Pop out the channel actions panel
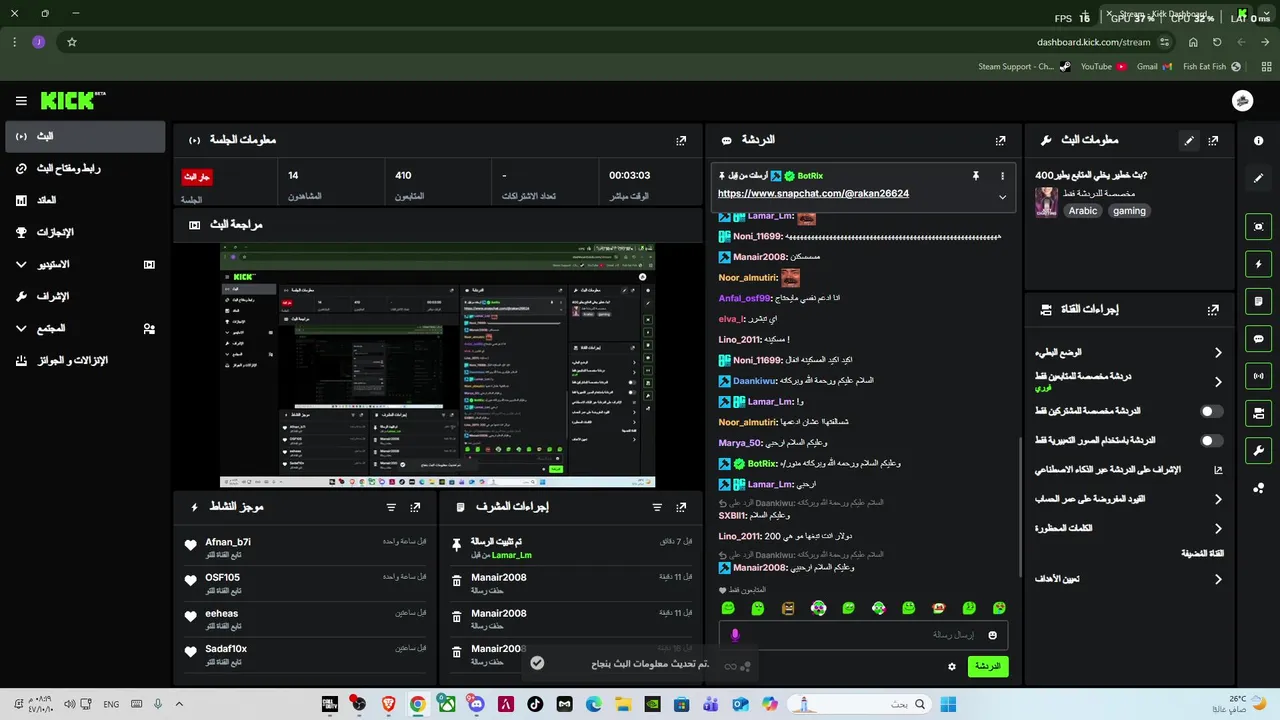This screenshot has width=1280, height=720. [x=1213, y=310]
